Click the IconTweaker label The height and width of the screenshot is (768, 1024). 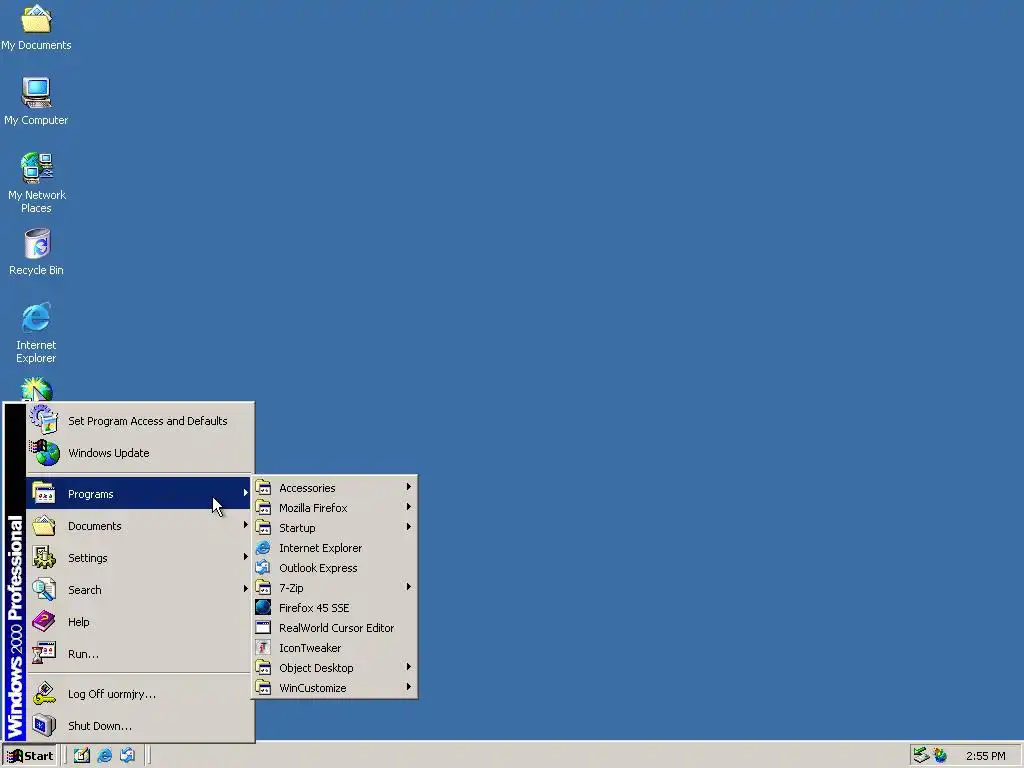coord(310,648)
